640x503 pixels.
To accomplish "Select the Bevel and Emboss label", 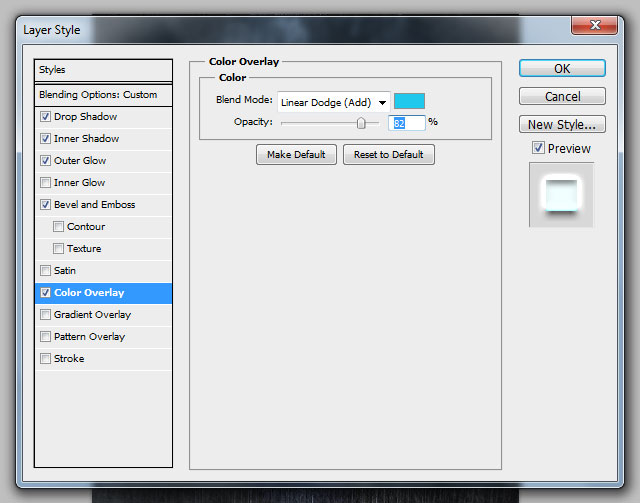I will pos(95,205).
